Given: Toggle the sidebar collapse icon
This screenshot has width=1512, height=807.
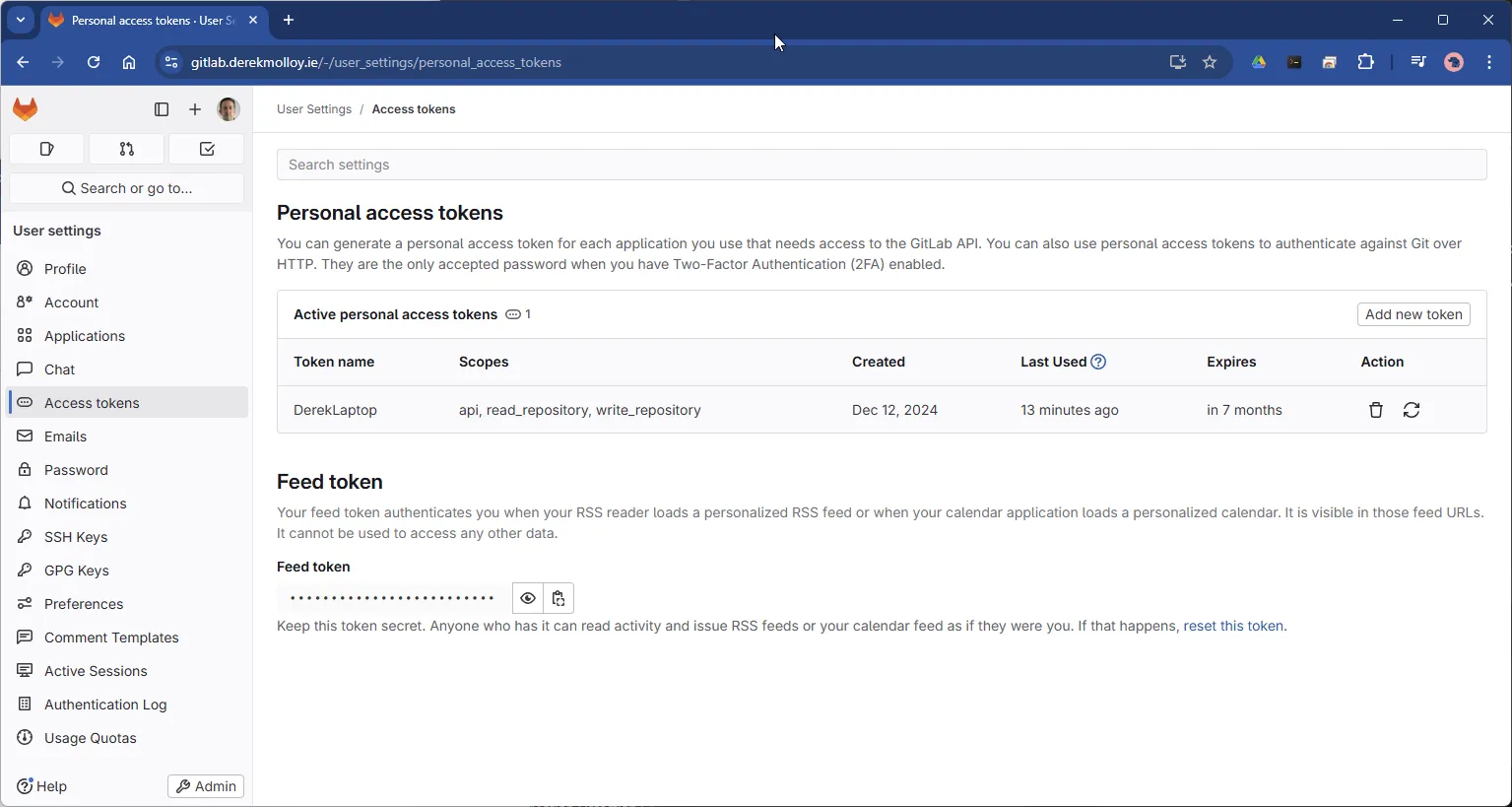Looking at the screenshot, I should (162, 109).
